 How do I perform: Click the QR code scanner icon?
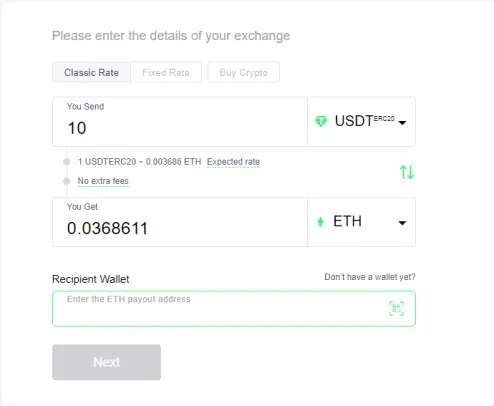coord(397,308)
